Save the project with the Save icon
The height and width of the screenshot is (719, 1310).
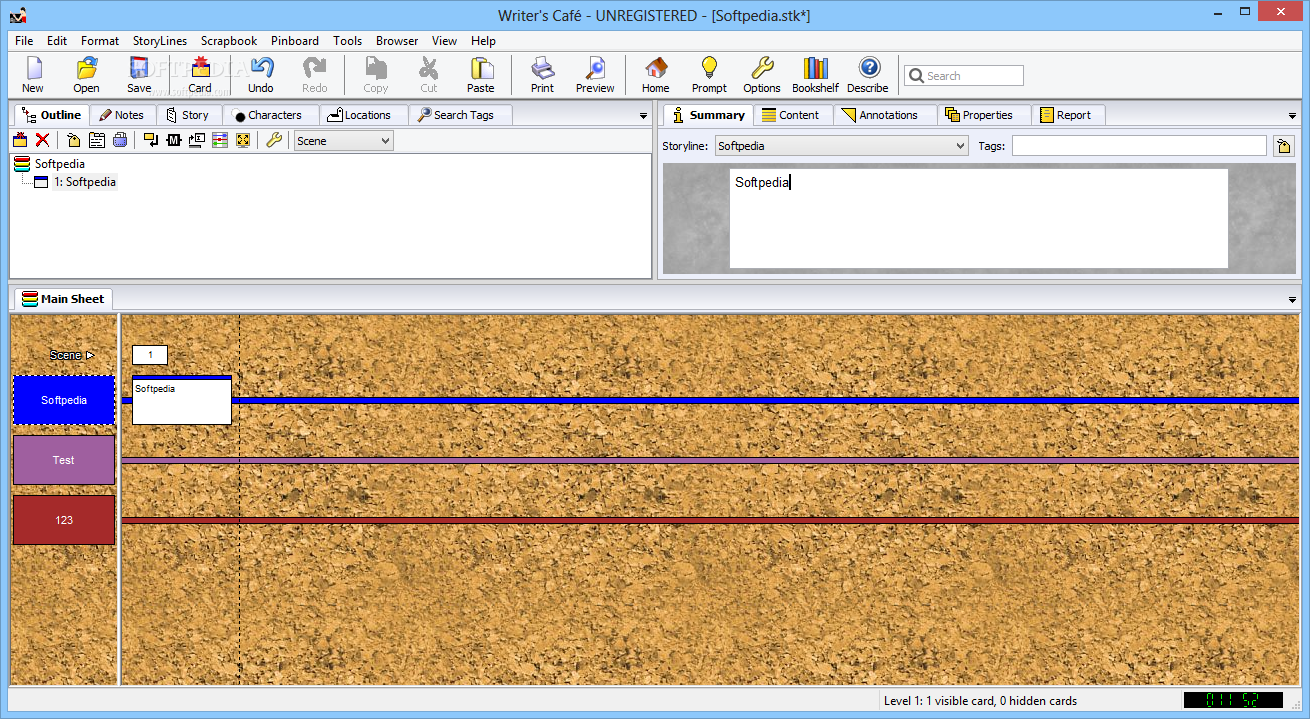pyautogui.click(x=140, y=75)
